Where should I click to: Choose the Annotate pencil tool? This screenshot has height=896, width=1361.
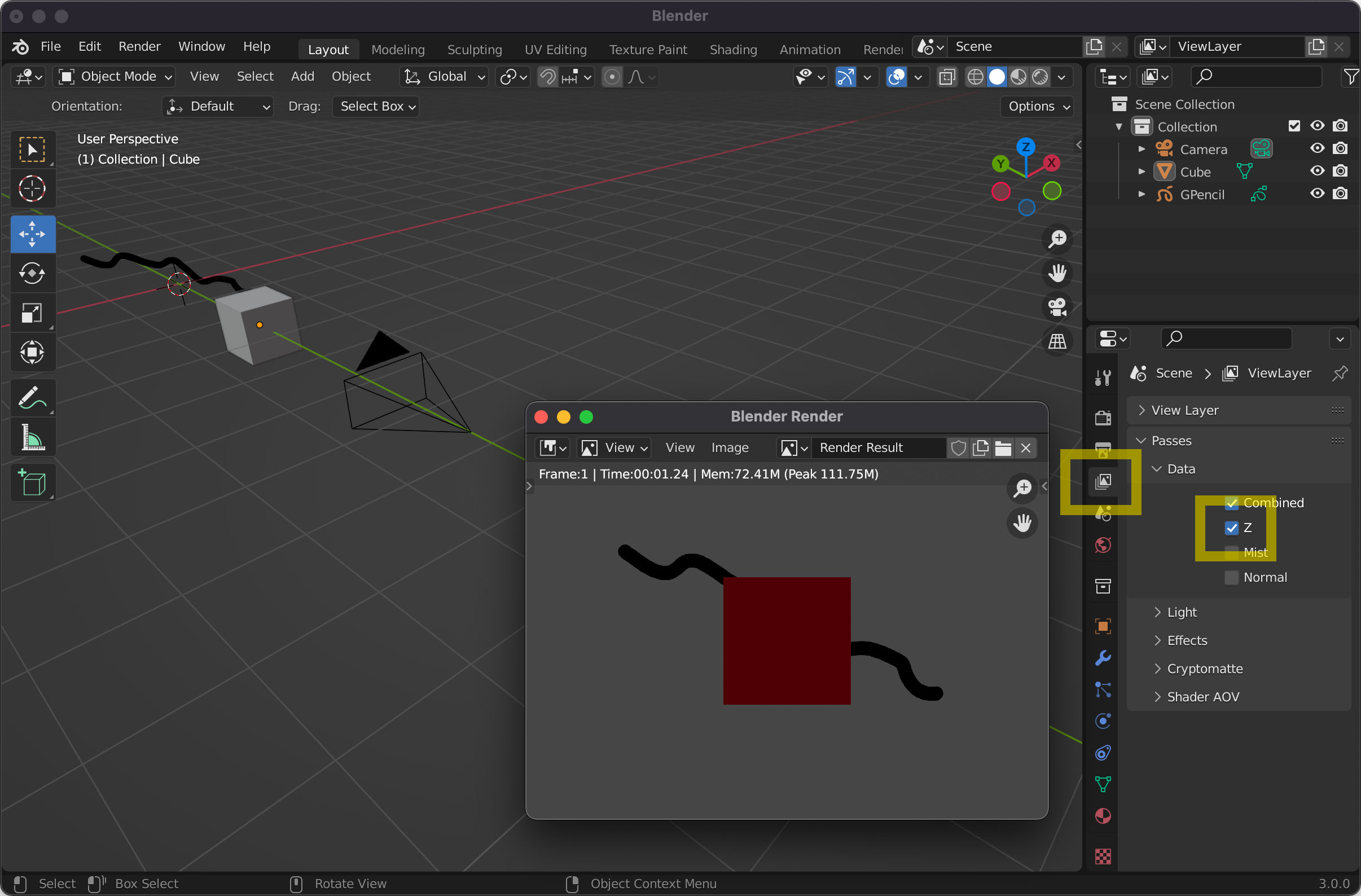[32, 397]
